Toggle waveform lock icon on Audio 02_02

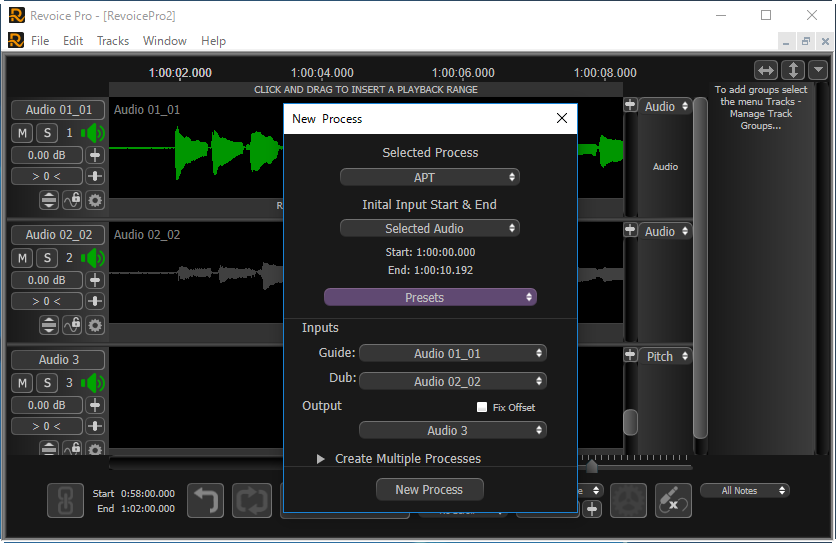point(72,325)
